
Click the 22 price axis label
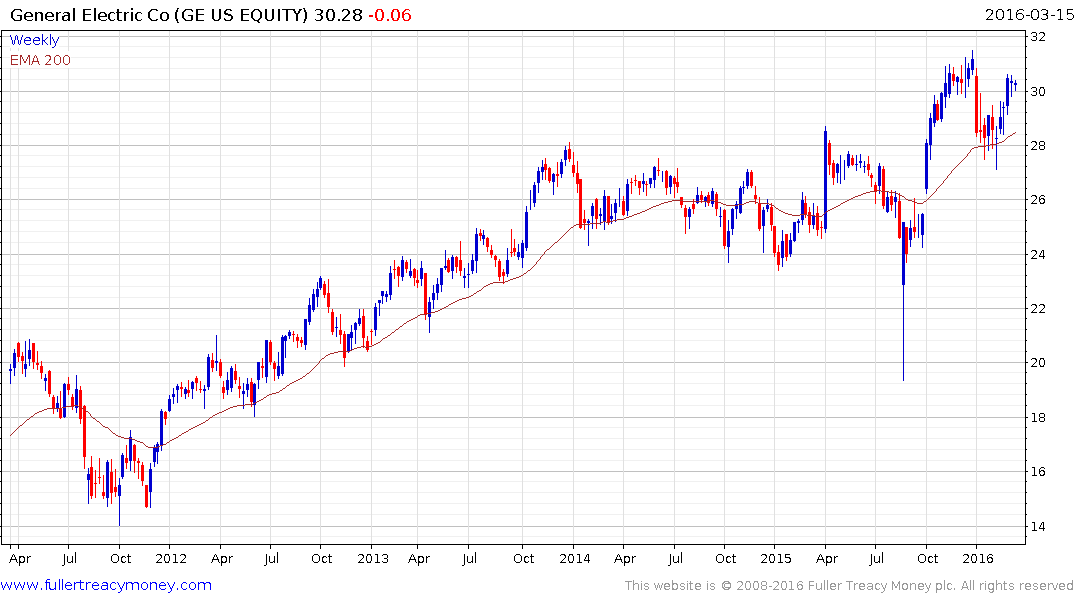coord(1038,309)
